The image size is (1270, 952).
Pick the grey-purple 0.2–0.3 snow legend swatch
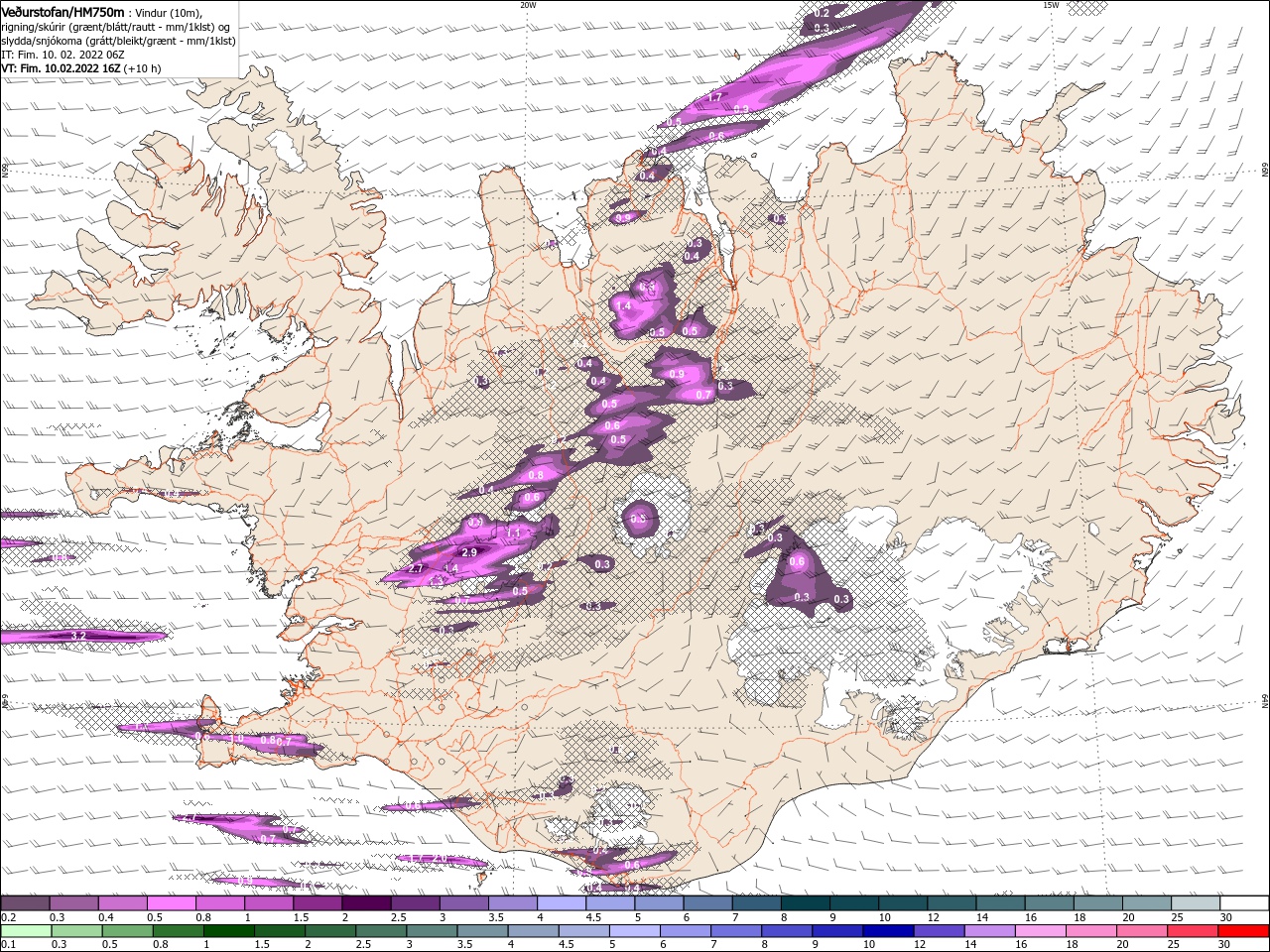click(26, 903)
